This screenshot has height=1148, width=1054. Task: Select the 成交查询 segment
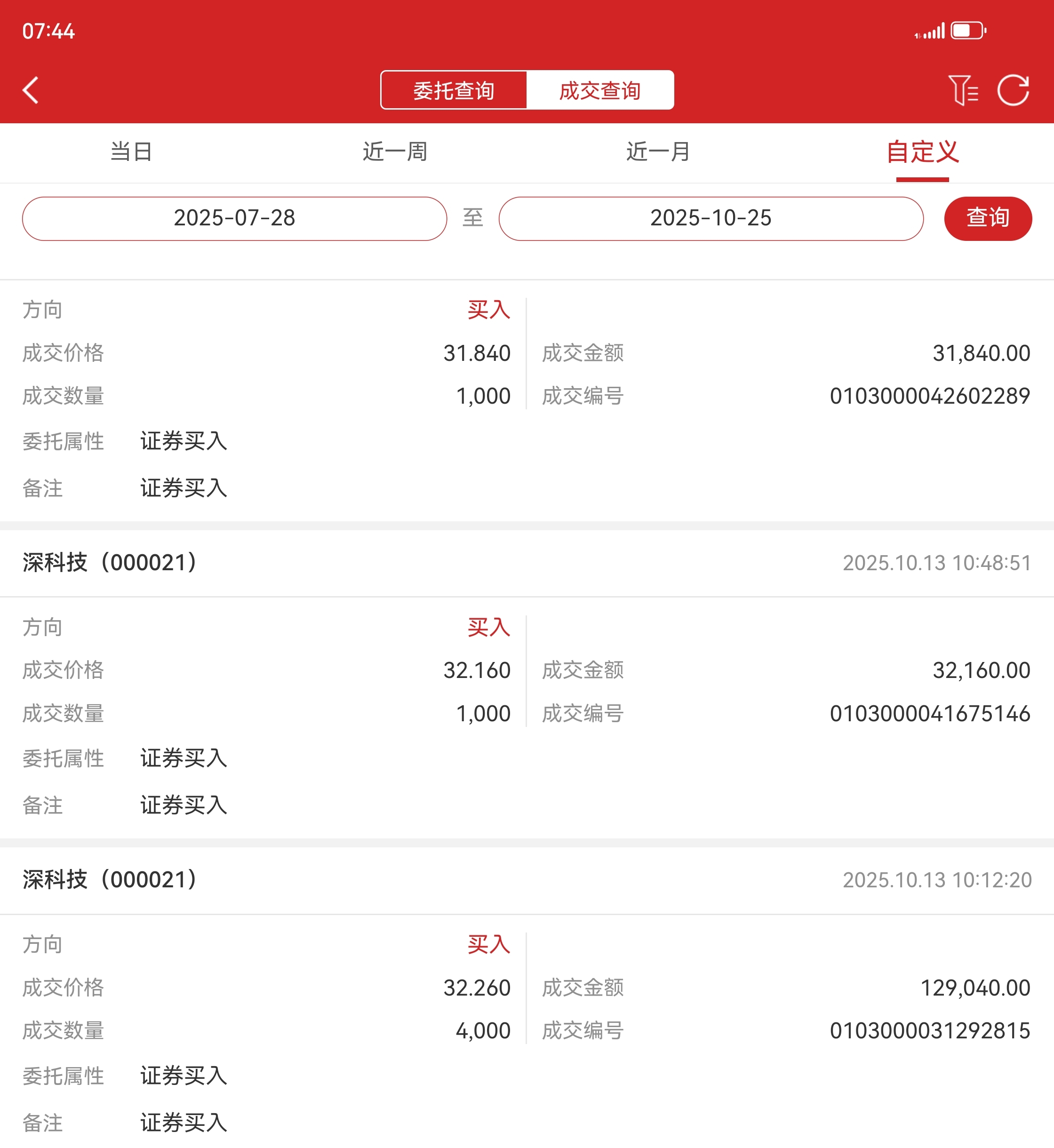[x=599, y=90]
